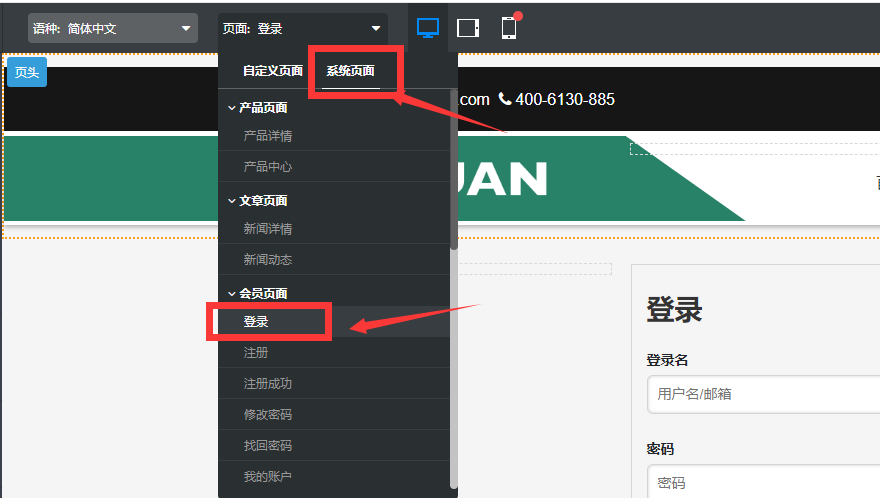Select 新闻详情 in the page list
Viewport: 880px width, 498px height.
[268, 229]
